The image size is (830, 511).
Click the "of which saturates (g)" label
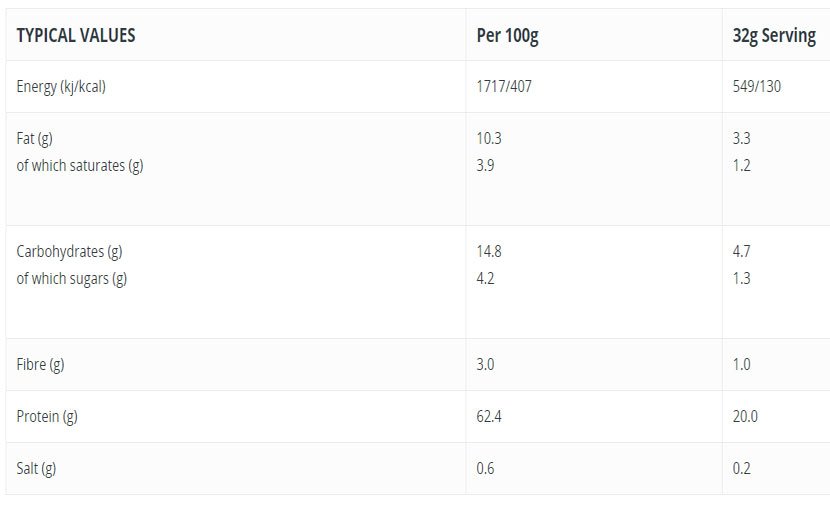click(80, 165)
